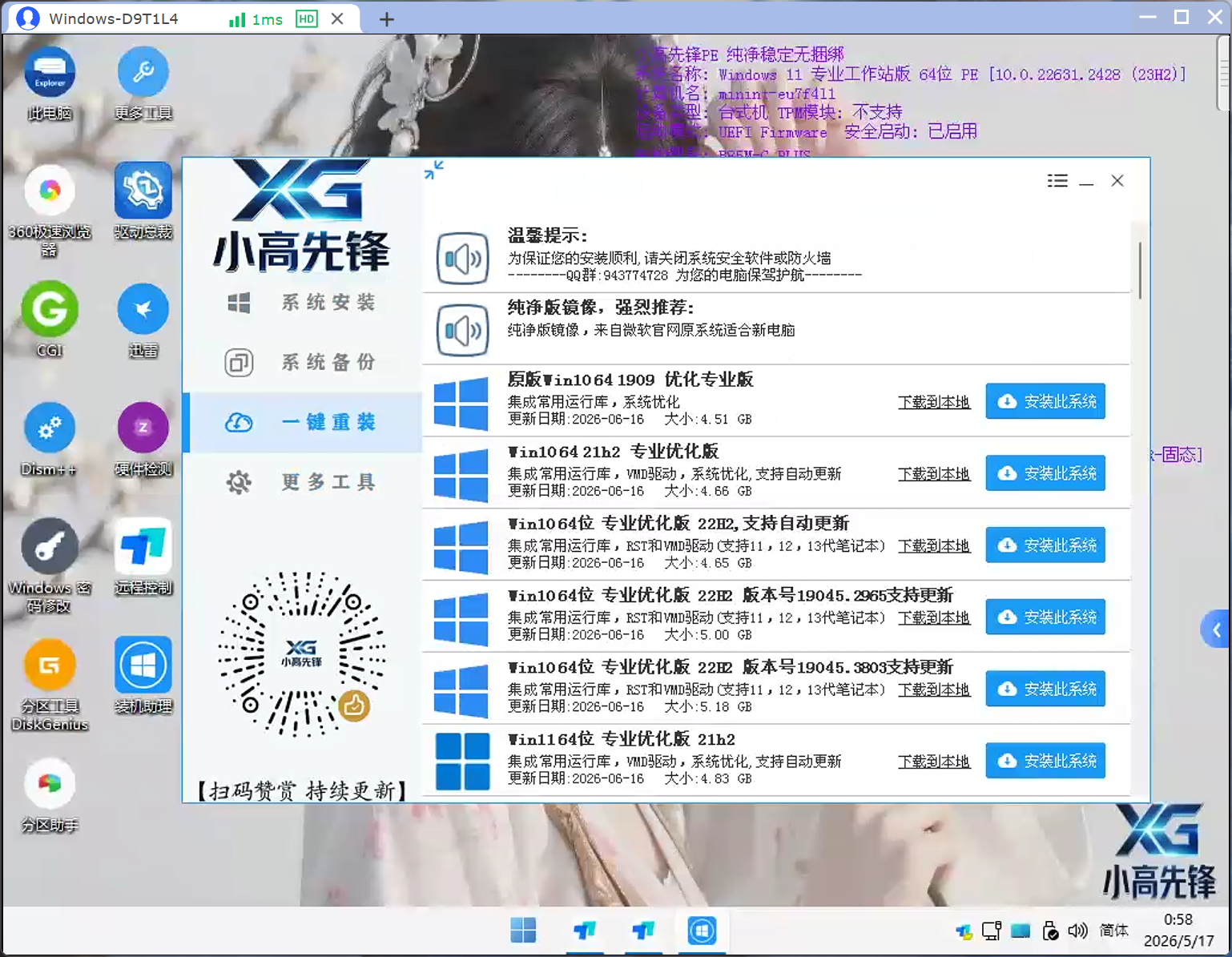This screenshot has width=1232, height=957.
Task: Click the collapse arrows icon in XG window
Action: pyautogui.click(x=434, y=170)
